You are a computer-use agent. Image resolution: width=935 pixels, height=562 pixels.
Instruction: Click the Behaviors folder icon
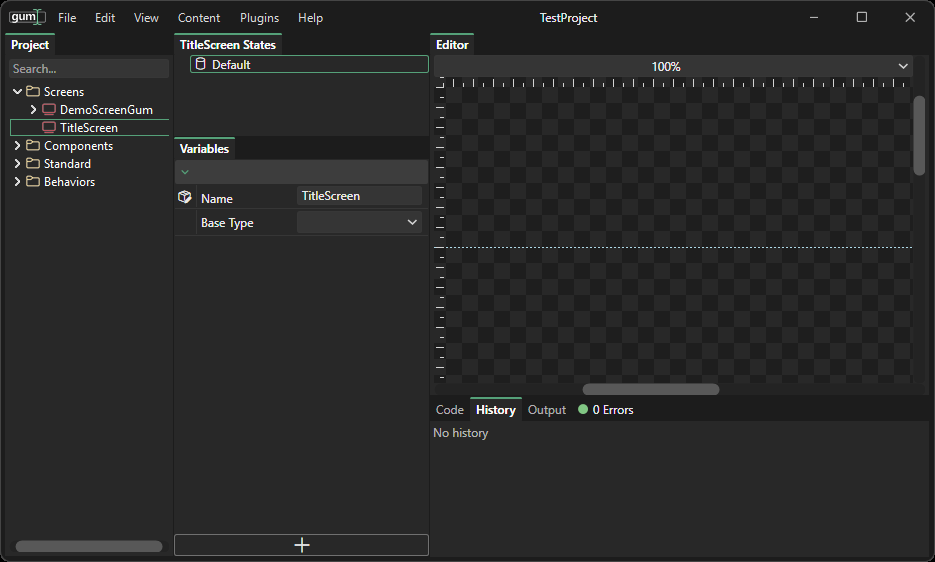[x=33, y=182]
